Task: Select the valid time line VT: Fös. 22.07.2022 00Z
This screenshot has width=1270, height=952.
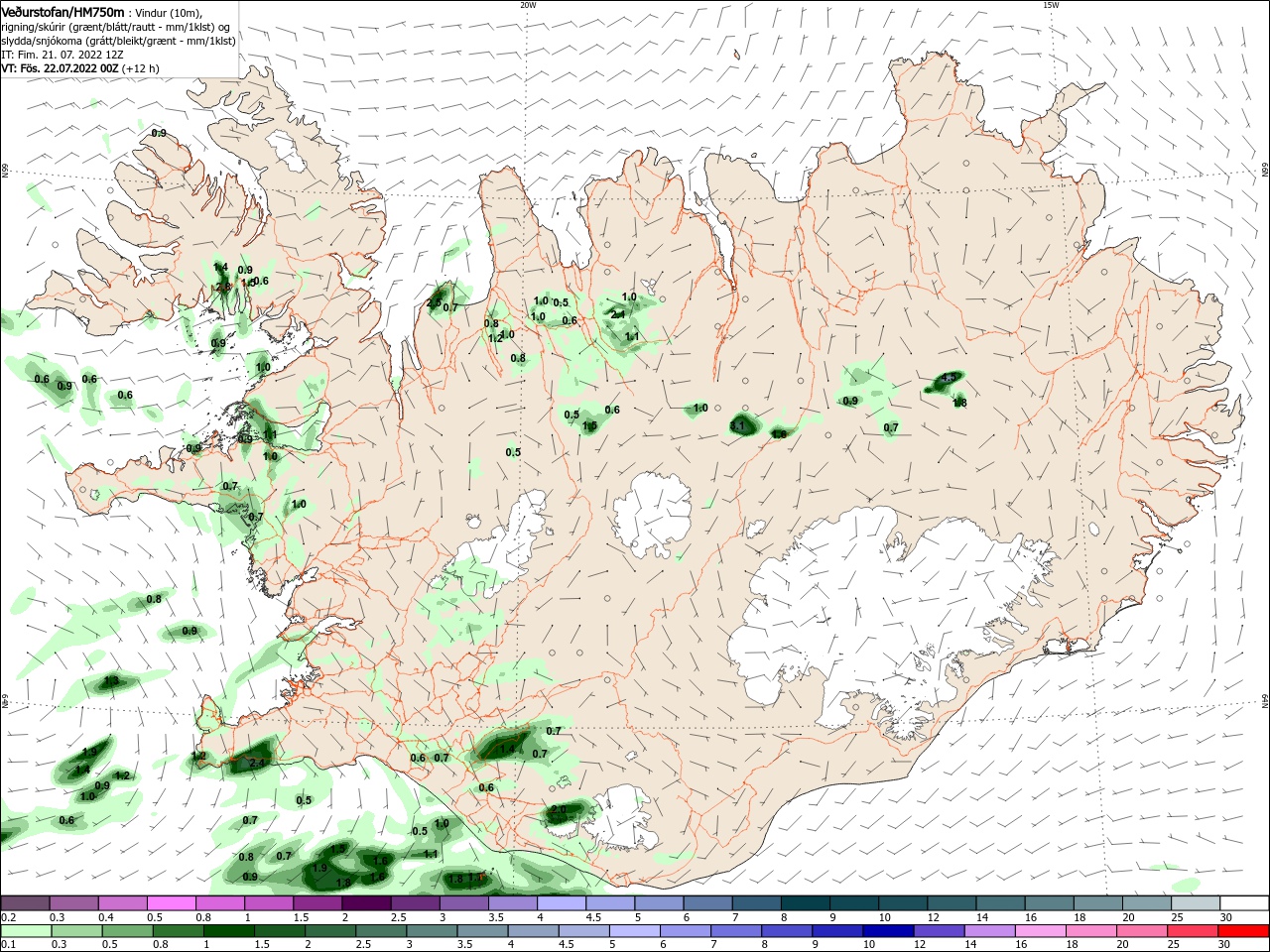Action: [61, 68]
